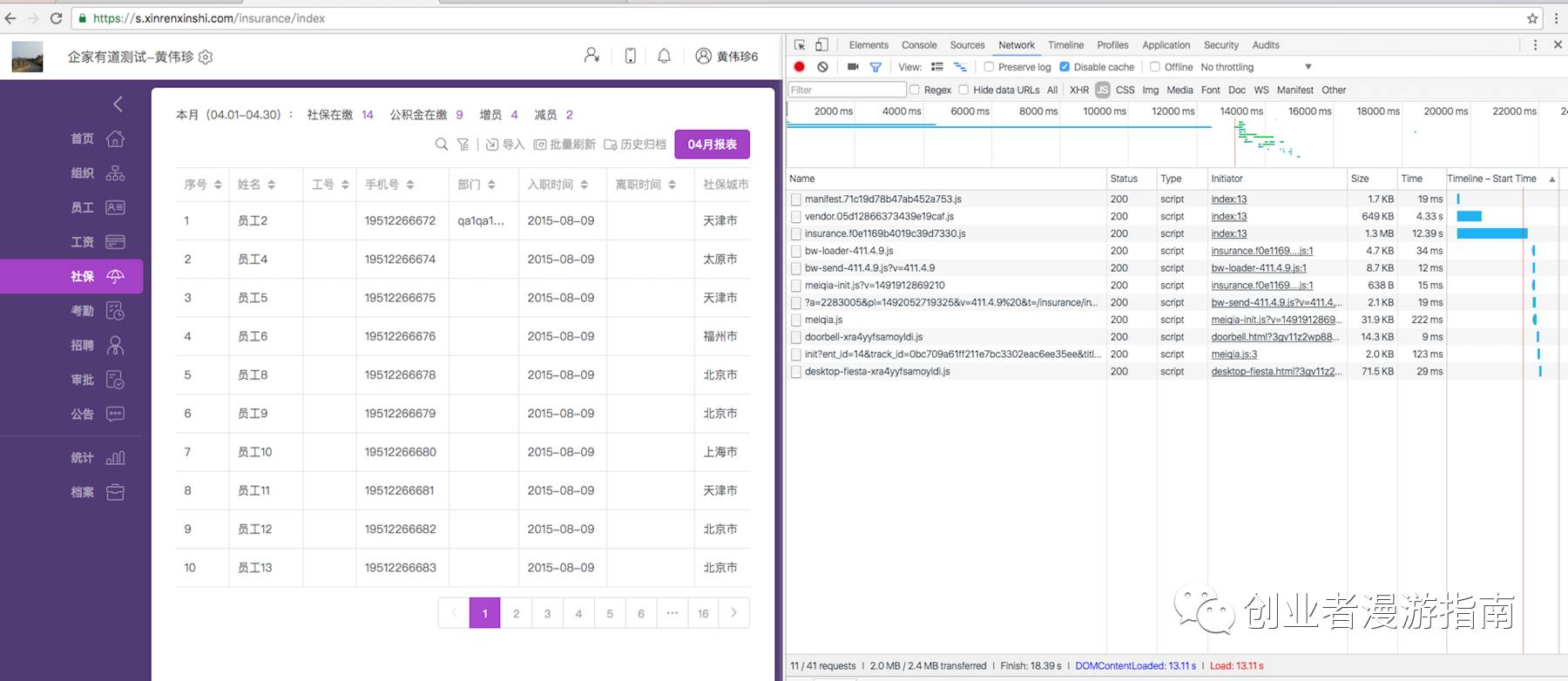Toggle the network filter funnel icon

pyautogui.click(x=875, y=67)
